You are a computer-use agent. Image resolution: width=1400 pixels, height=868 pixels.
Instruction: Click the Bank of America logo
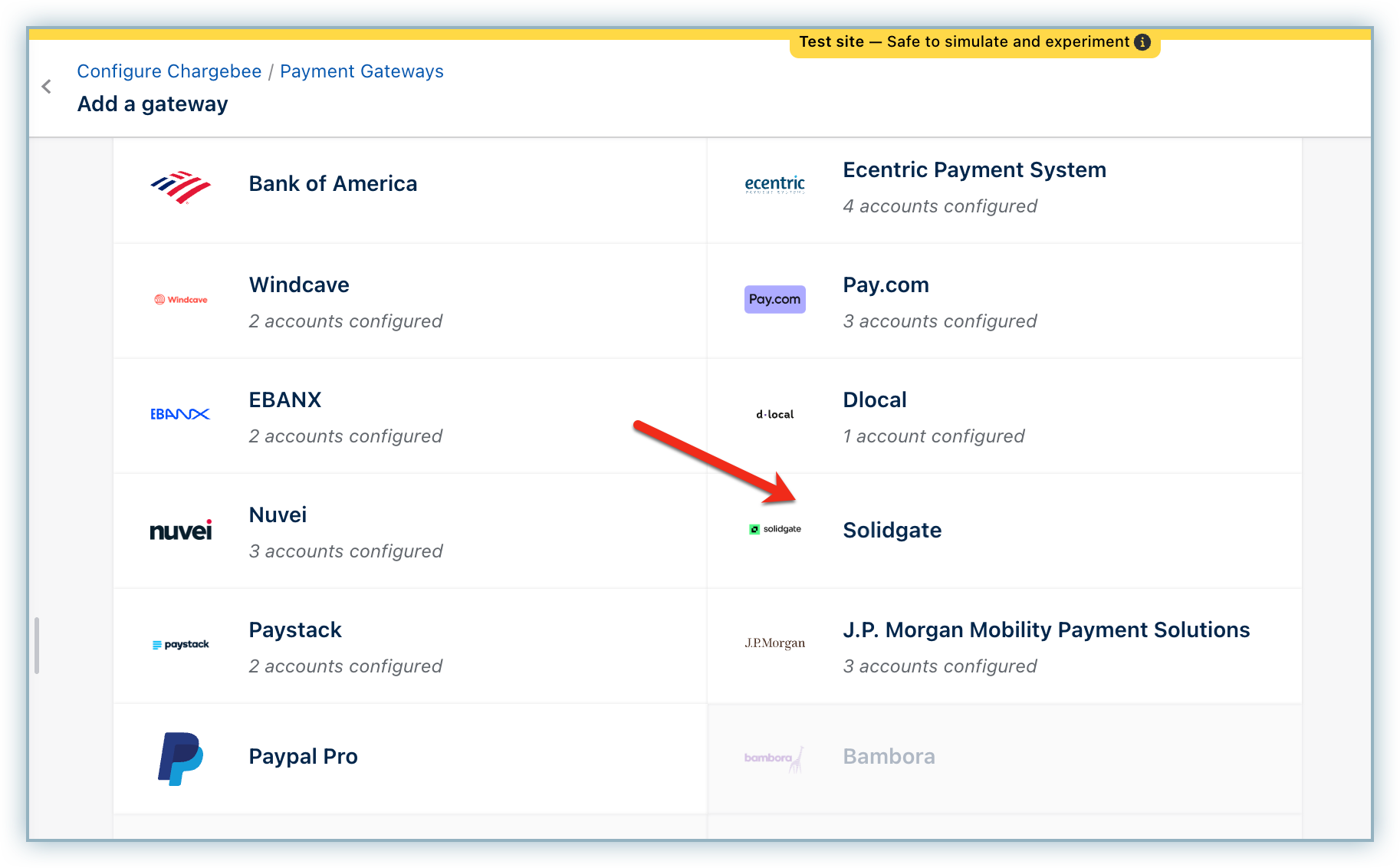[x=181, y=186]
